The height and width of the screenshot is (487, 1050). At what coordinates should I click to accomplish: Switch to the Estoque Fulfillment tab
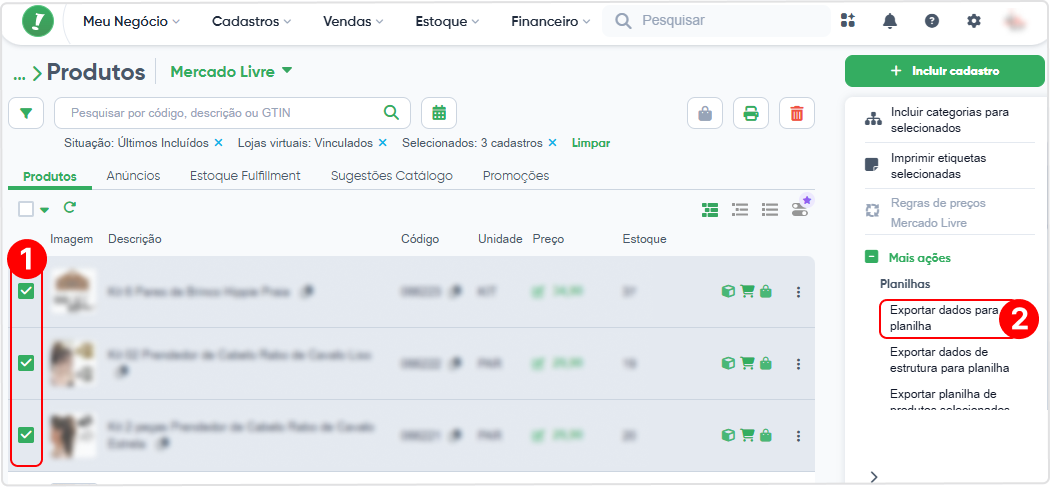tap(245, 176)
